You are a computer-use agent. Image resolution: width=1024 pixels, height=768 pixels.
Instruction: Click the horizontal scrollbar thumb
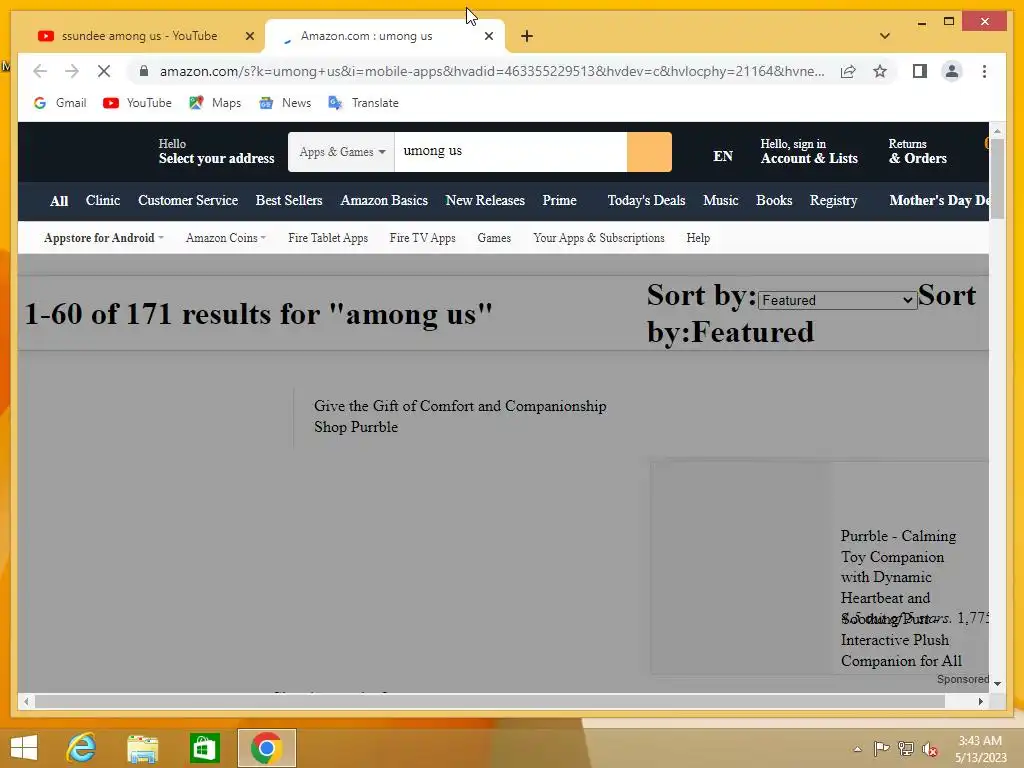click(490, 701)
